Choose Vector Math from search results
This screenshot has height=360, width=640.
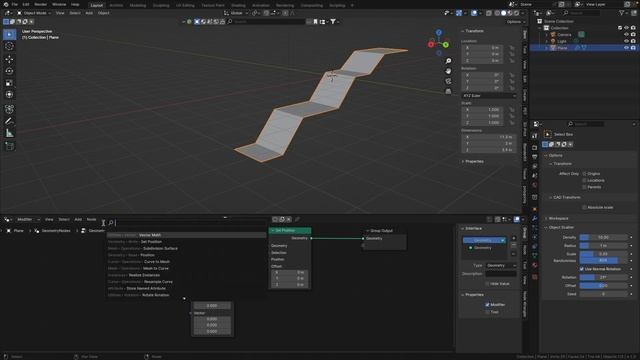pos(187,236)
